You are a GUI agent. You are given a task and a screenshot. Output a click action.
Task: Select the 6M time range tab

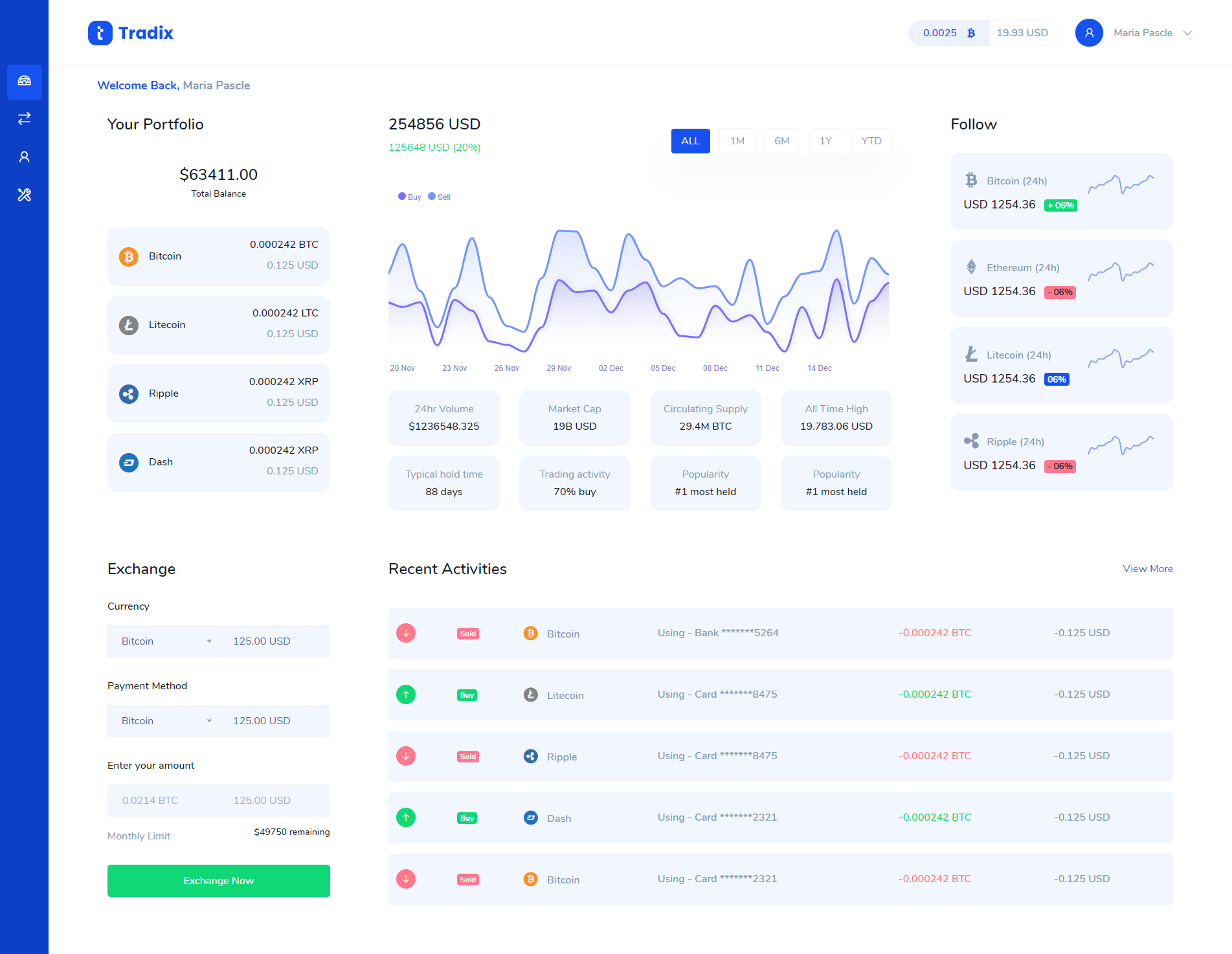[781, 141]
